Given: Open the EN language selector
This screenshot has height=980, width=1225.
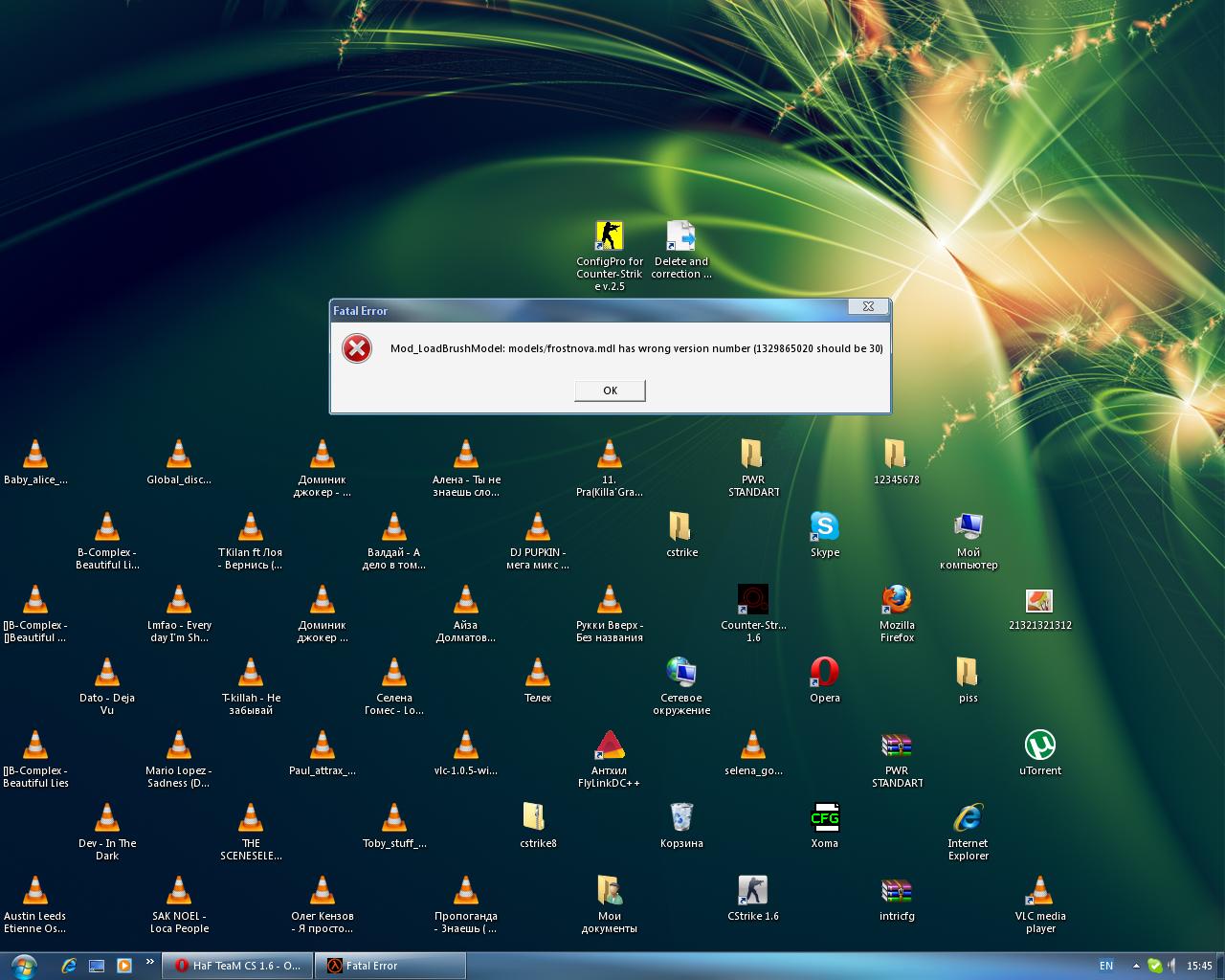Looking at the screenshot, I should [1106, 966].
